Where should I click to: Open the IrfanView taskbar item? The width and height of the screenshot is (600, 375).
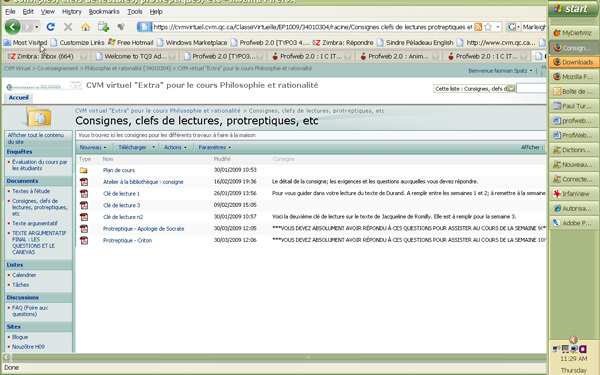574,194
